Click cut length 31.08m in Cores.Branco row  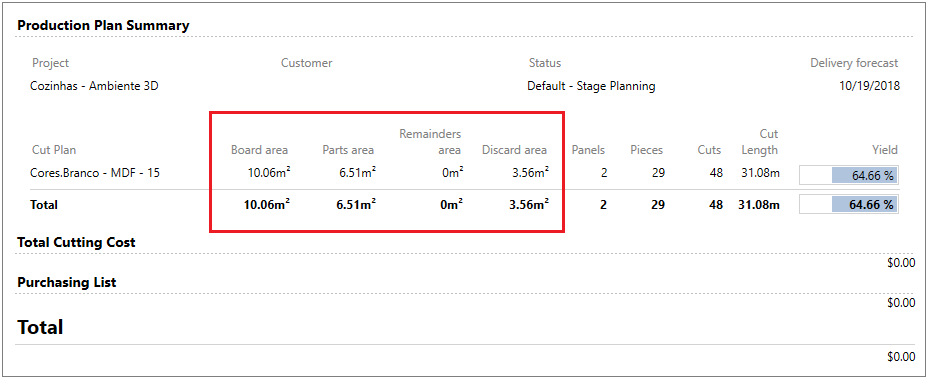pos(761,174)
